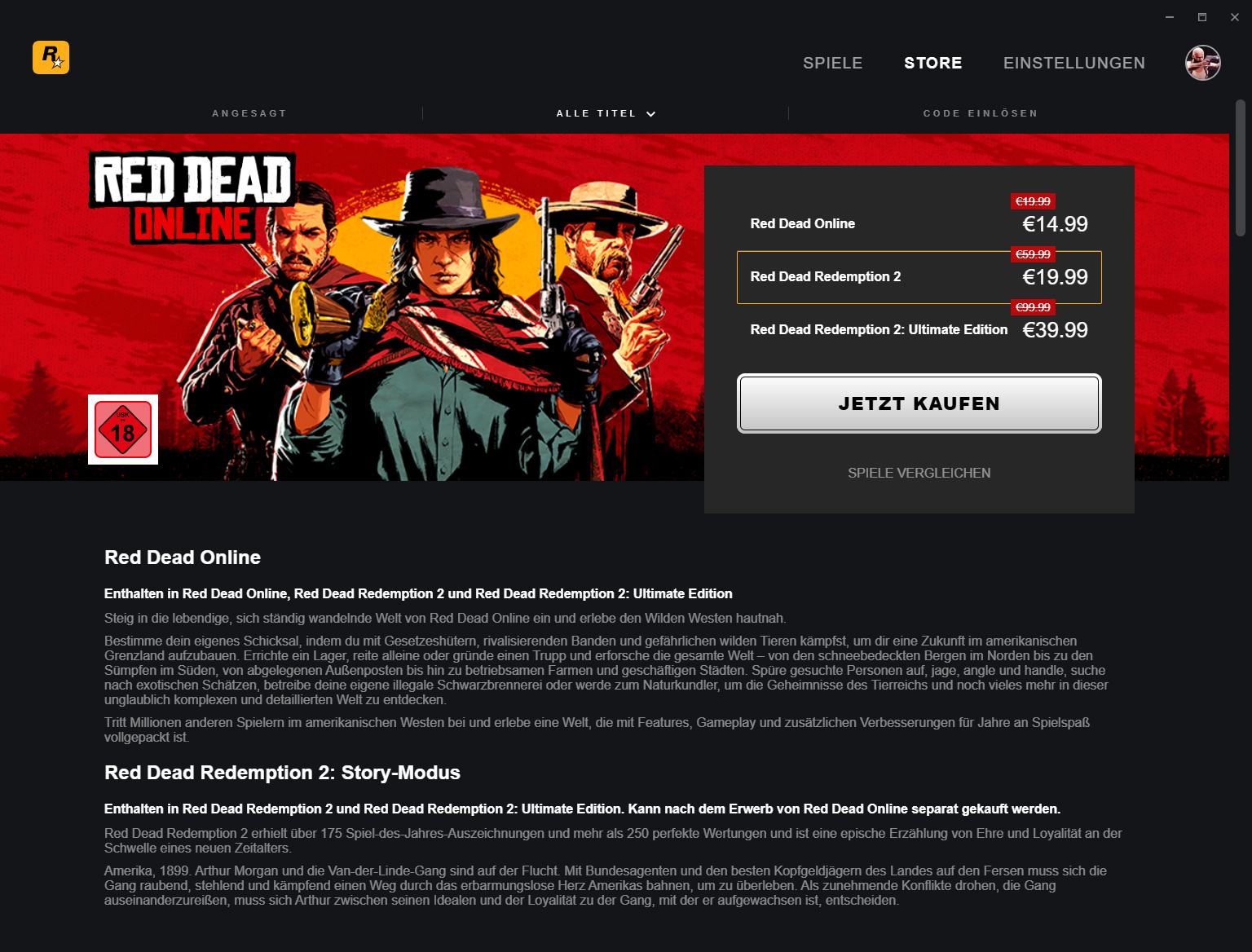
Task: Select the Red Dead Redemption 2 edition
Action: 919,277
